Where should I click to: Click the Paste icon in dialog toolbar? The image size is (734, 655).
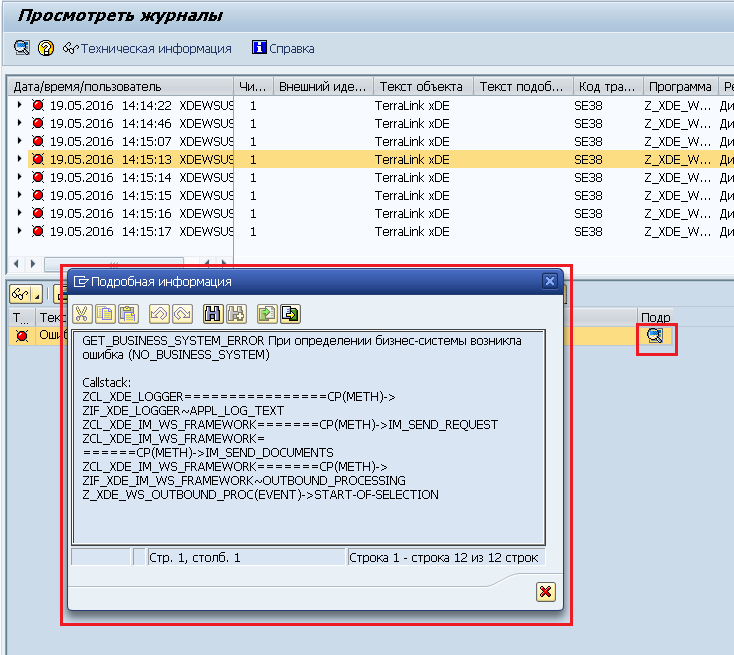click(x=127, y=313)
